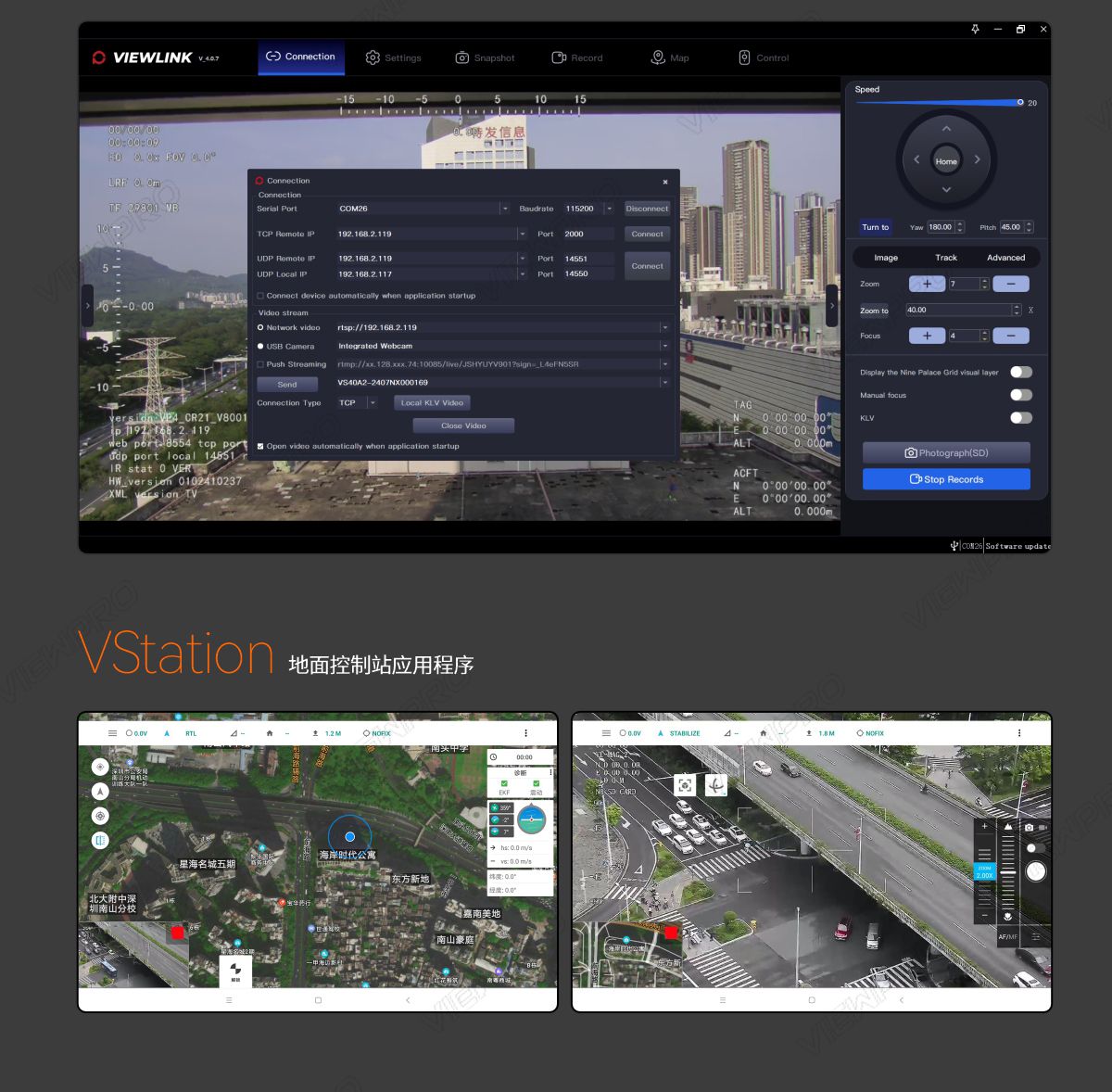Select the Network video radio button
The width and height of the screenshot is (1112, 1092).
click(260, 327)
